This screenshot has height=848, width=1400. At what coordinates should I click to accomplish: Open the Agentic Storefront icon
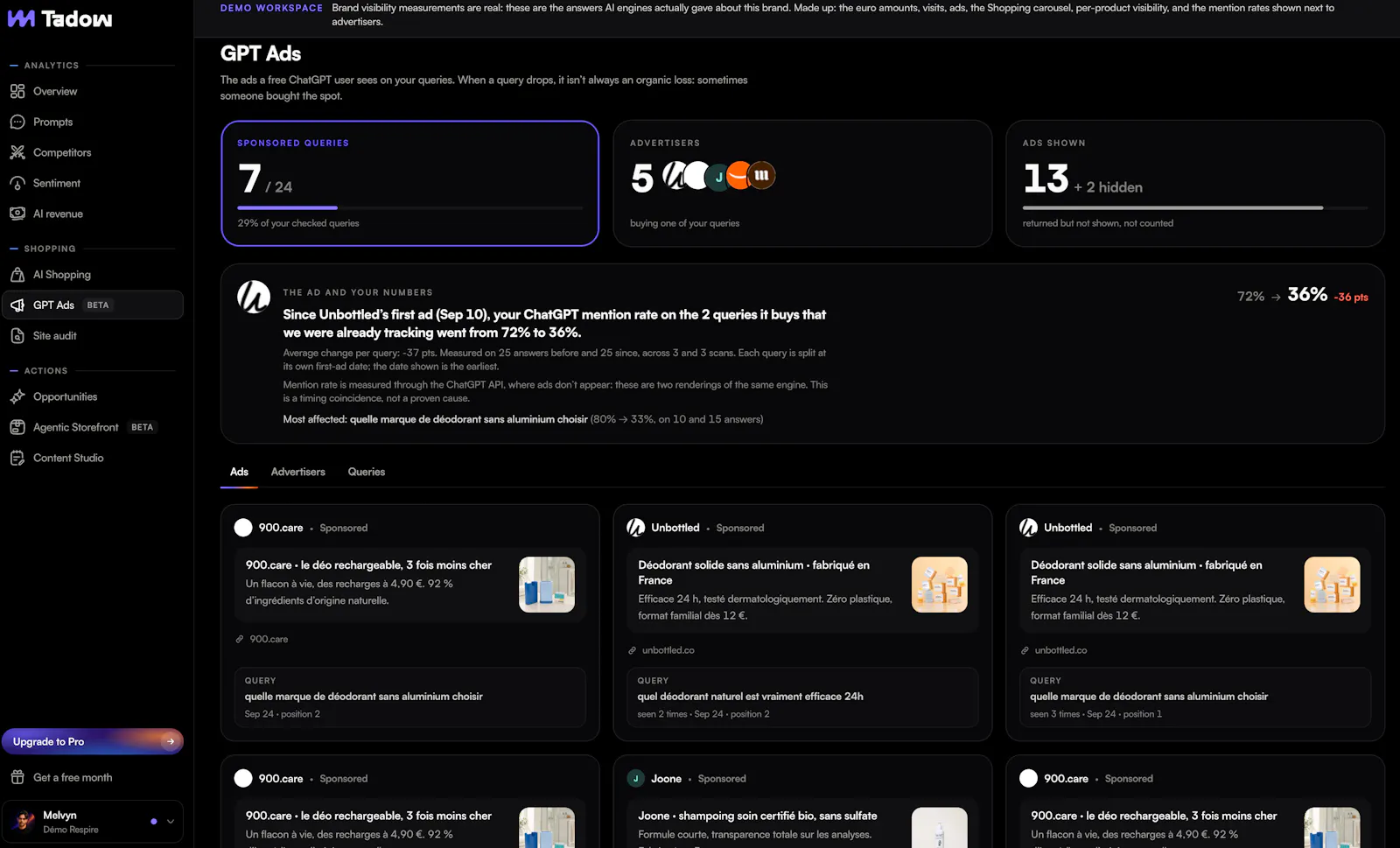point(17,427)
